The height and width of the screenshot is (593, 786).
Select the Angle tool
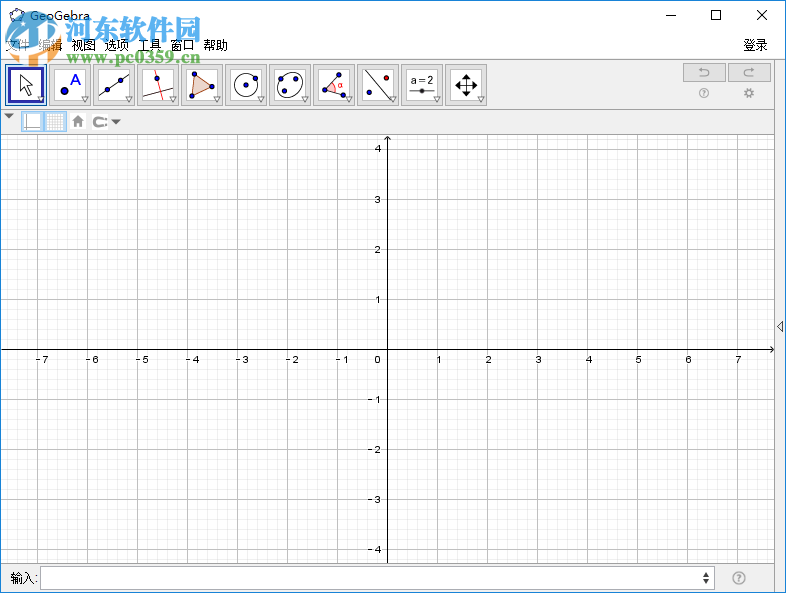point(334,85)
